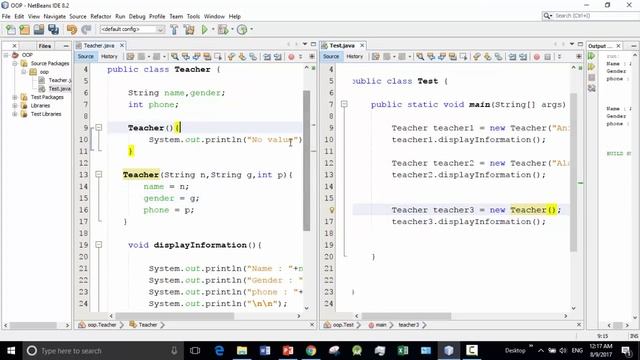Image resolution: width=640 pixels, height=360 pixels.
Task: Click the search magnifier icon in toolbar
Action: pos(547,16)
